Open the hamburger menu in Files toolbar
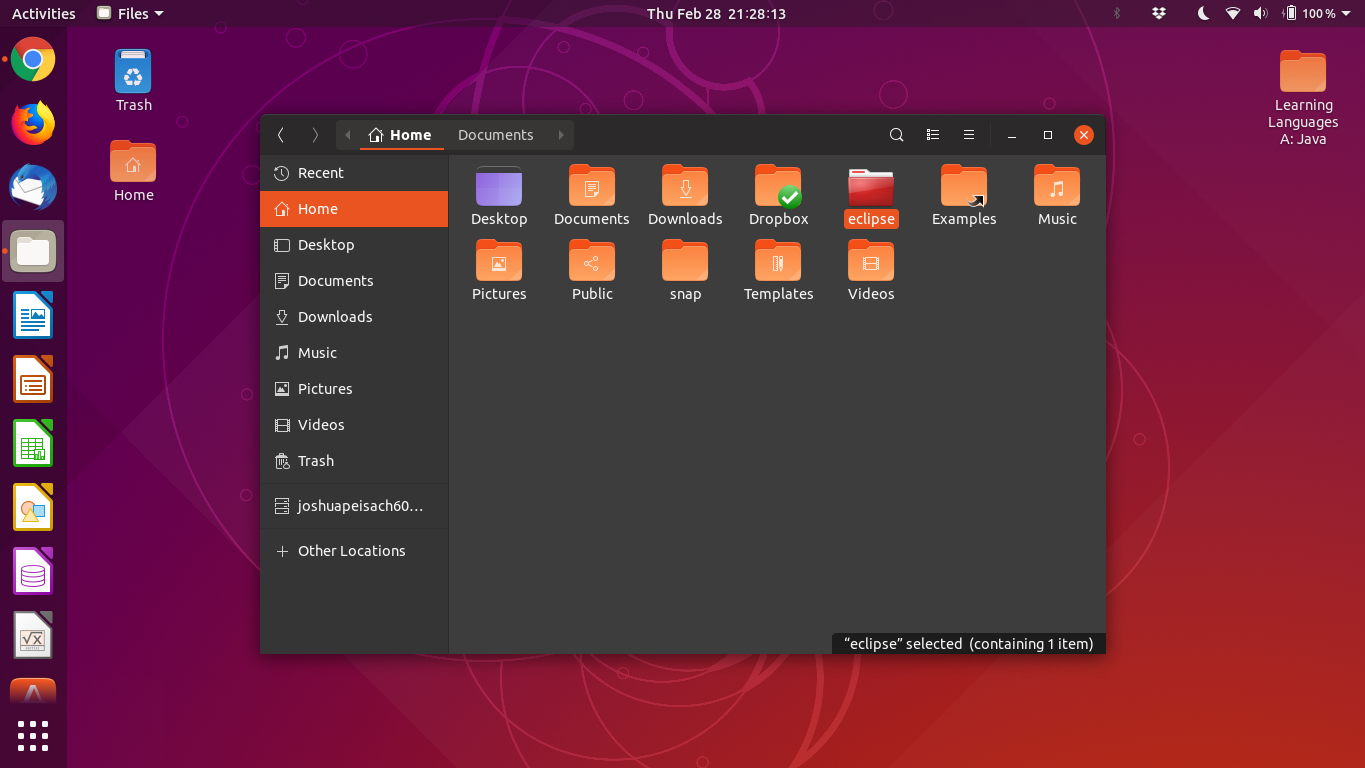Viewport: 1365px width, 768px height. pos(969,135)
